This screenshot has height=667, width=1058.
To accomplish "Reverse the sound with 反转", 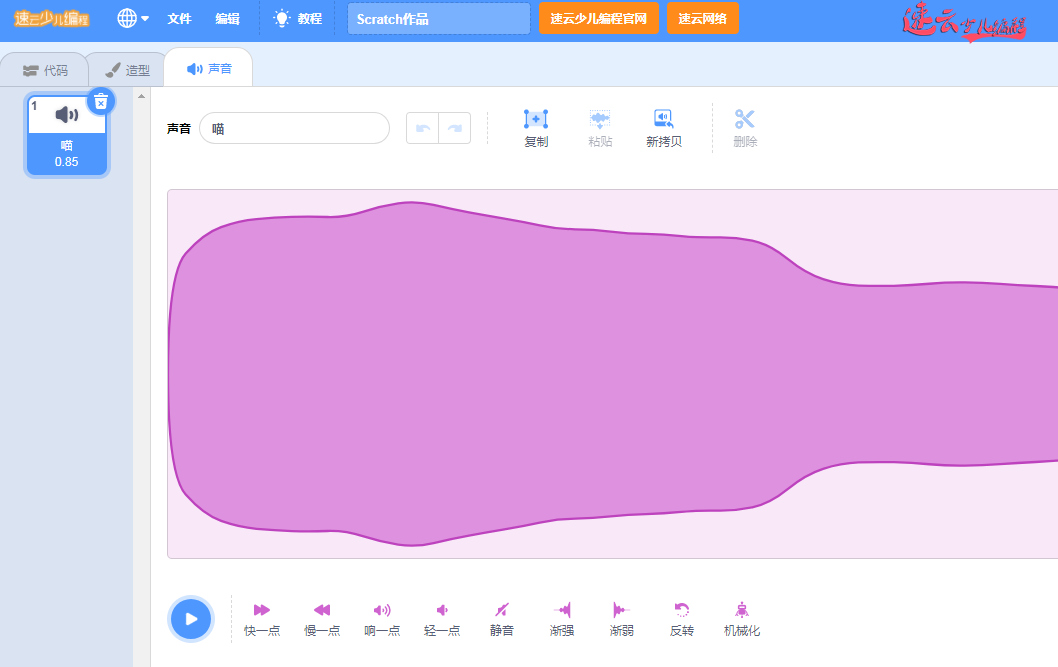I will click(x=682, y=610).
